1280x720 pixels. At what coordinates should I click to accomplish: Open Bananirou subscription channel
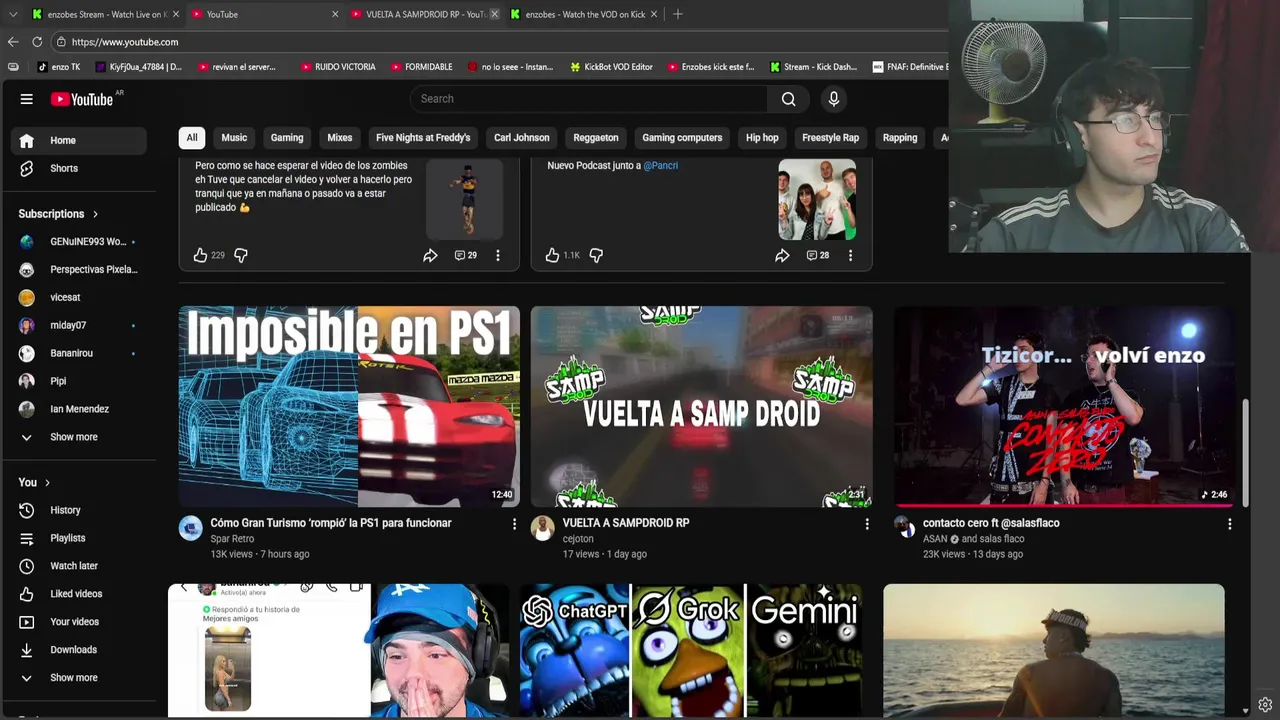pyautogui.click(x=78, y=353)
